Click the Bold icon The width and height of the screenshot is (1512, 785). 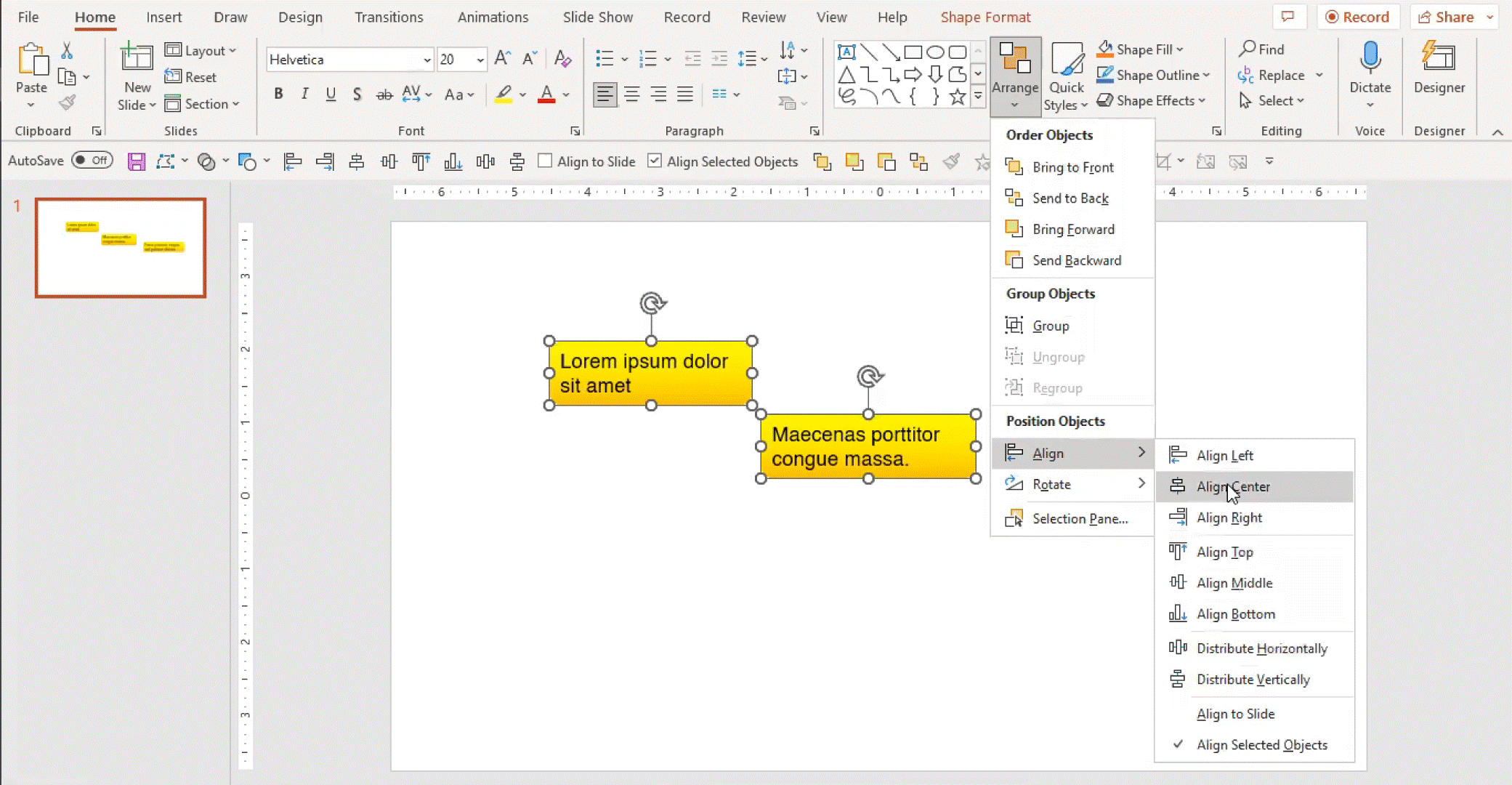pyautogui.click(x=278, y=94)
